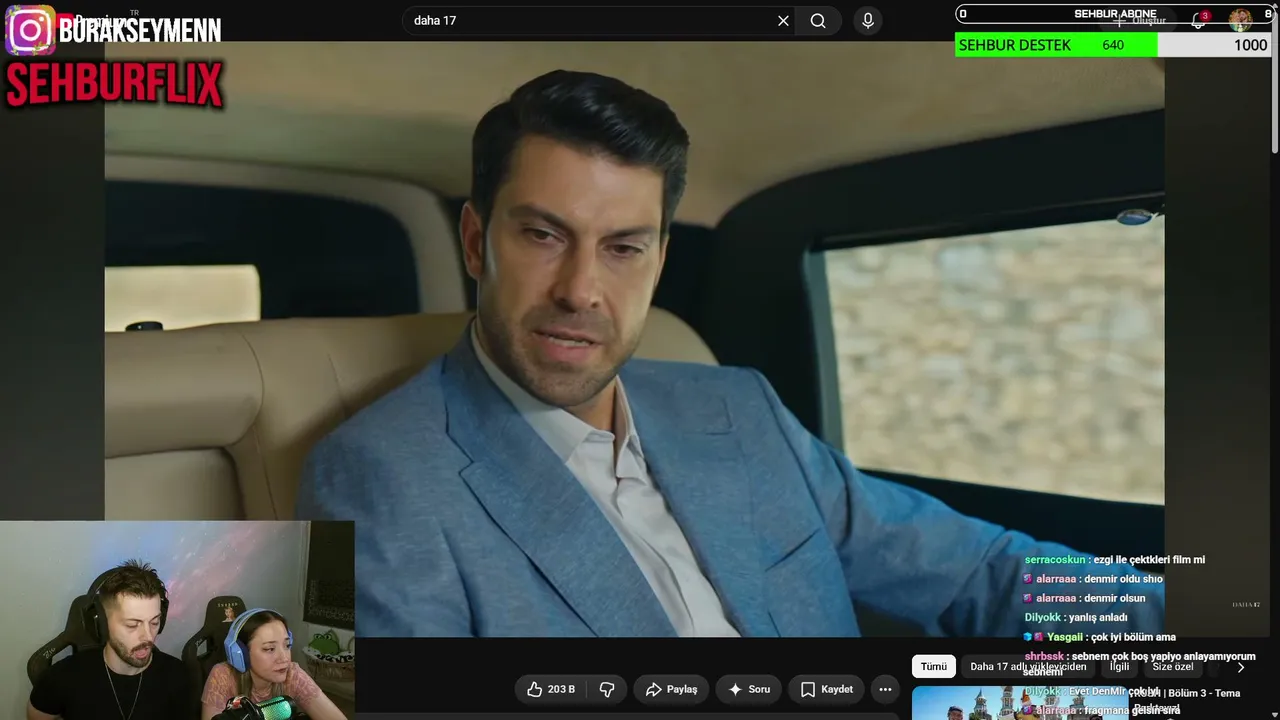Viewport: 1280px width, 720px height.
Task: Click the video player showing man in car
Action: point(634,340)
